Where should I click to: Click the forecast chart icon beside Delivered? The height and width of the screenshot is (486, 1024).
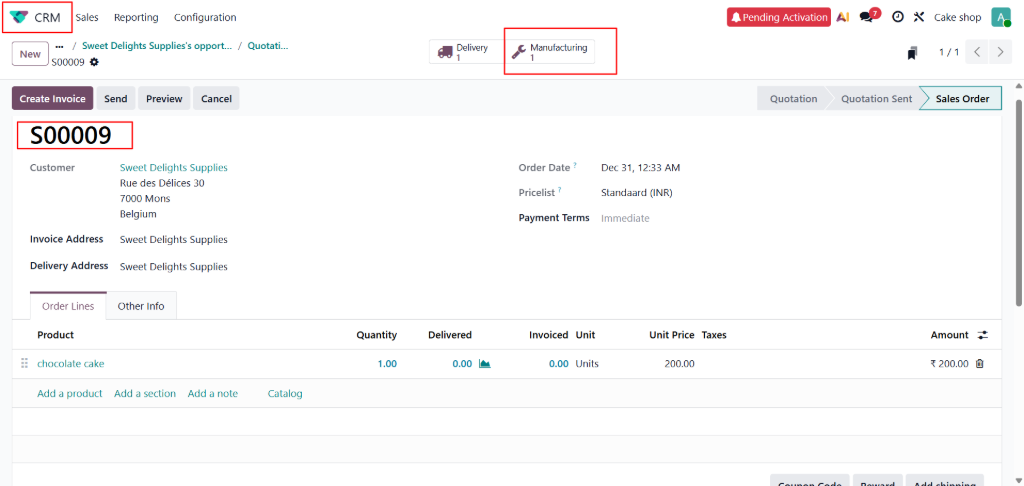pos(485,364)
